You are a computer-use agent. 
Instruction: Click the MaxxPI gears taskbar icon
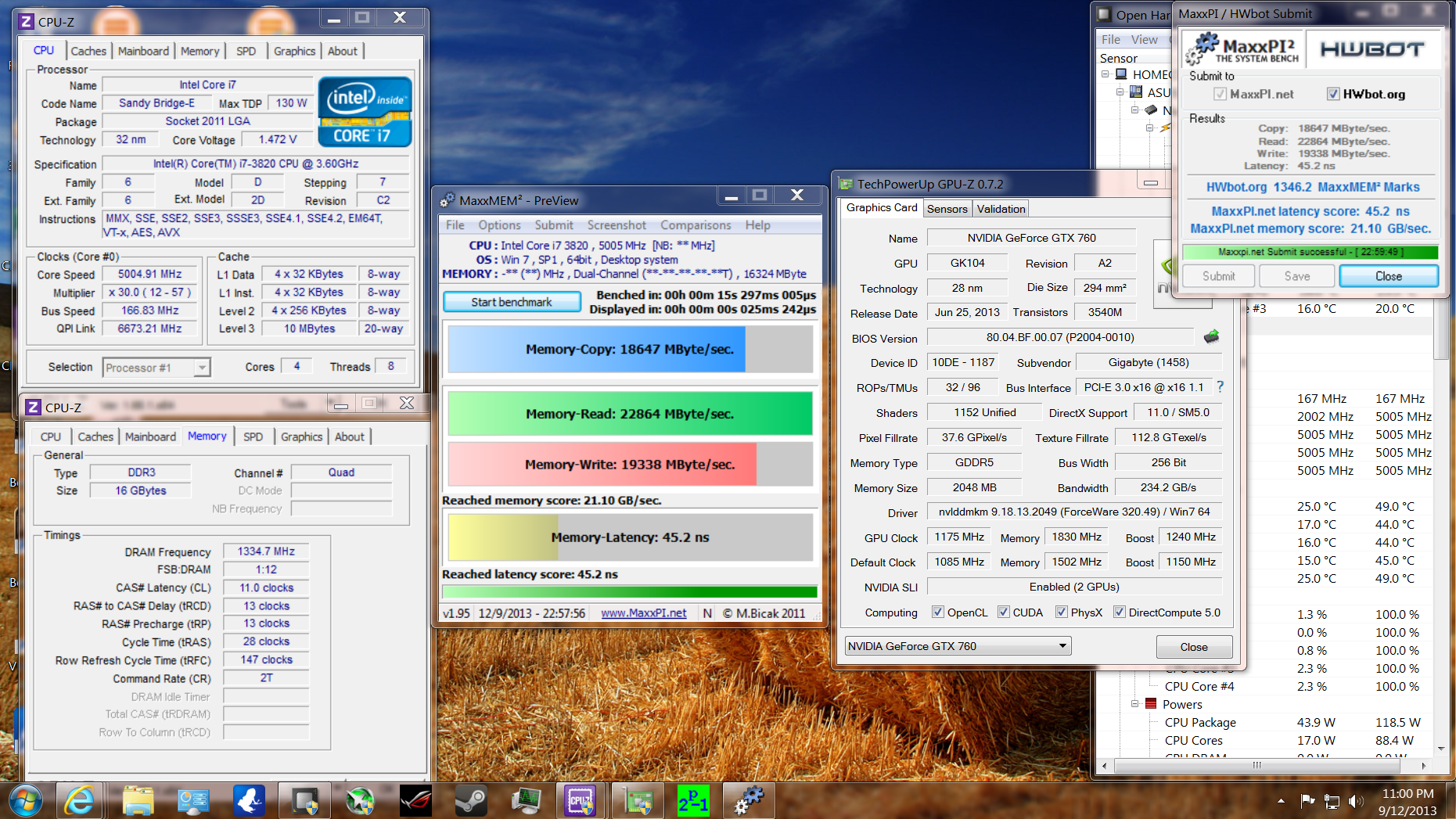point(749,800)
